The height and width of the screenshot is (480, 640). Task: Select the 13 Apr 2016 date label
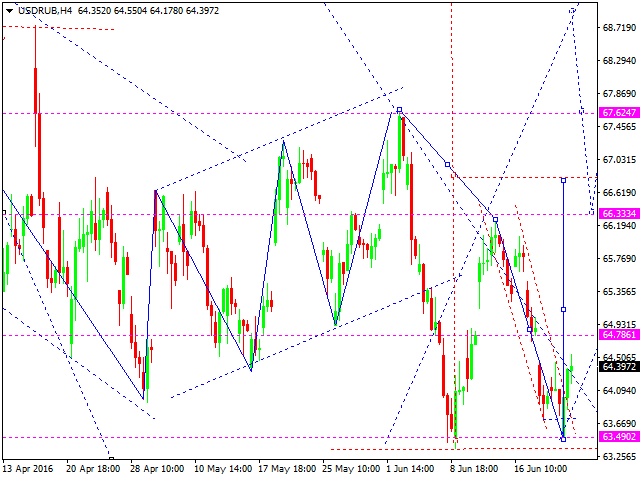coord(29,469)
